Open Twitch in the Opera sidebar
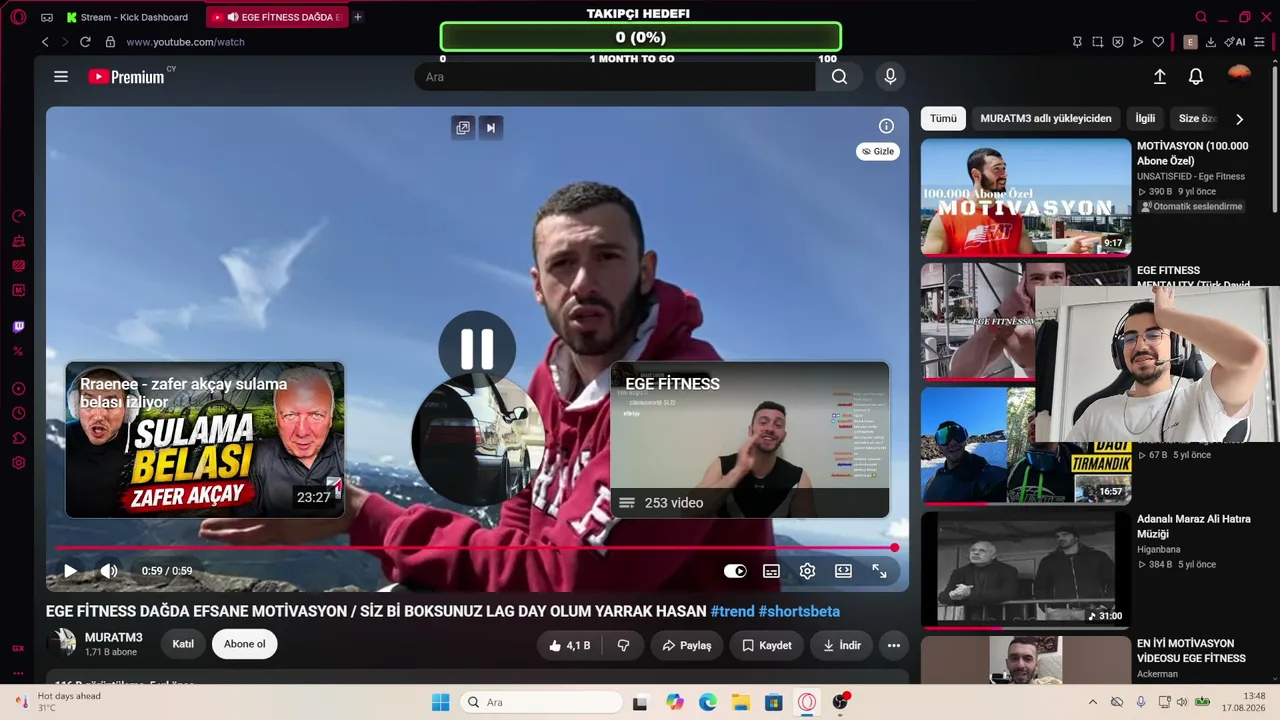Viewport: 1280px width, 720px height. click(x=18, y=327)
